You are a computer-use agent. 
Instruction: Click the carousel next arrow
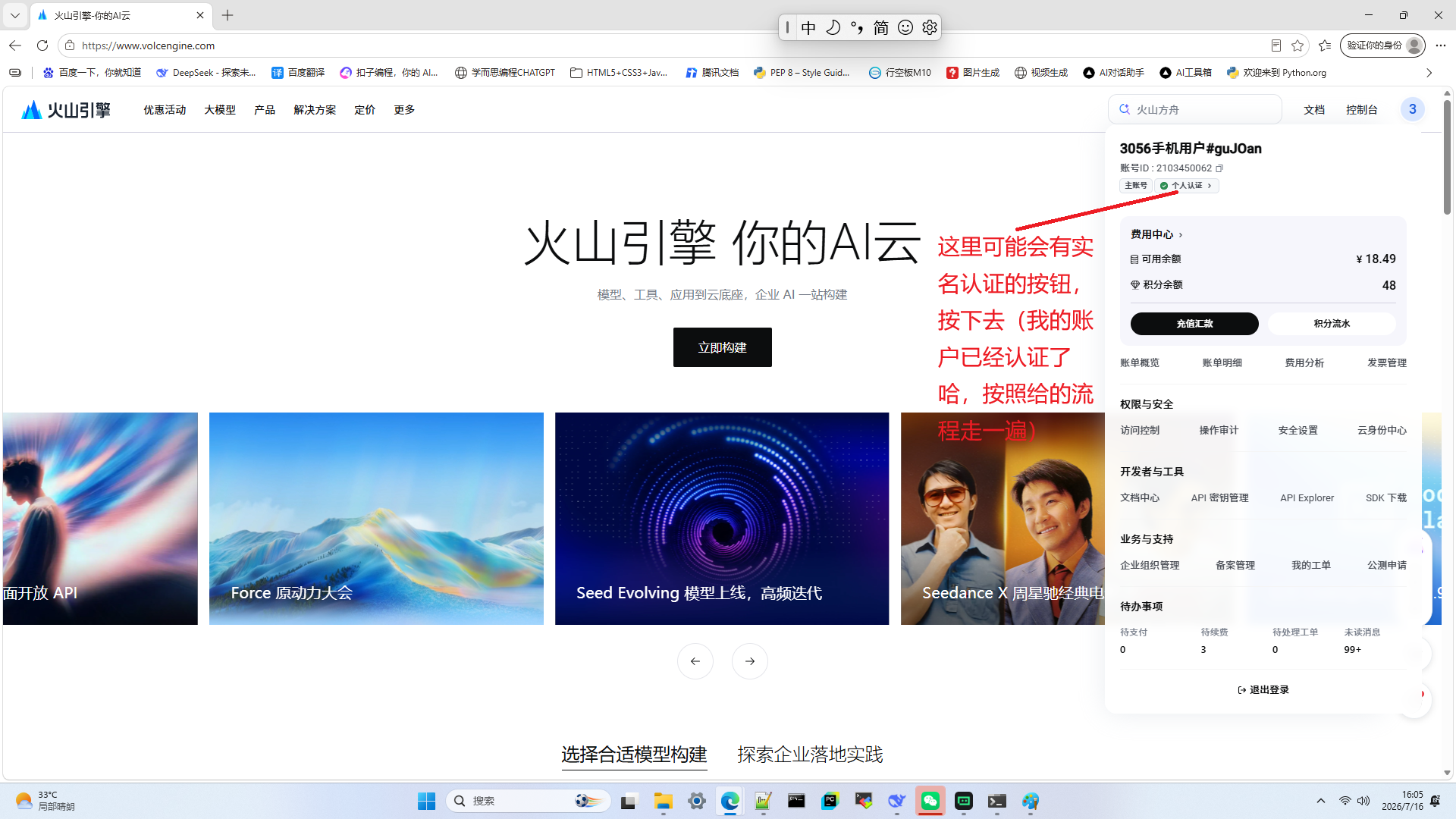coord(750,661)
